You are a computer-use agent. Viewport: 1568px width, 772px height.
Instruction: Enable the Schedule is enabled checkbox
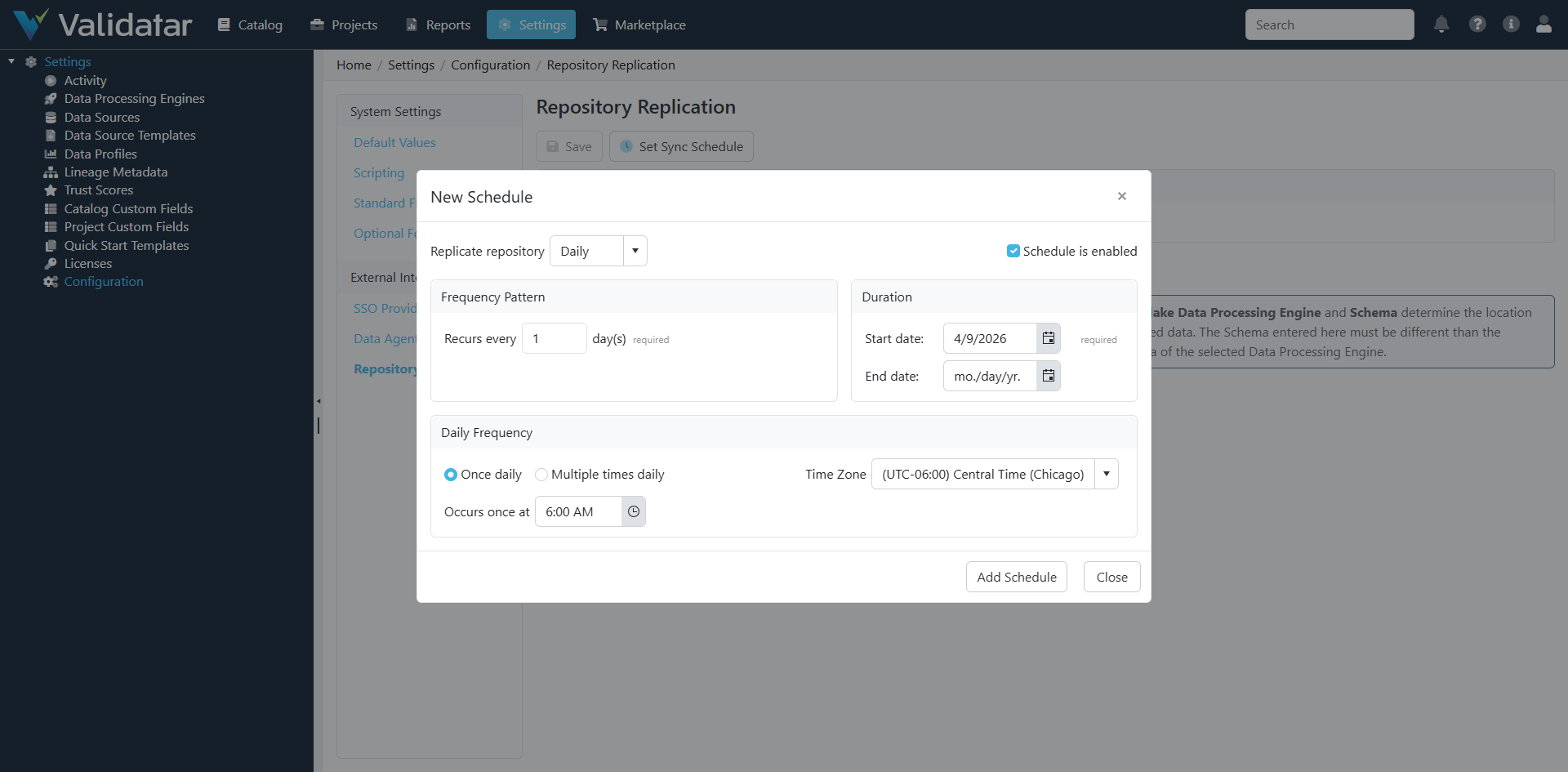coord(1013,251)
